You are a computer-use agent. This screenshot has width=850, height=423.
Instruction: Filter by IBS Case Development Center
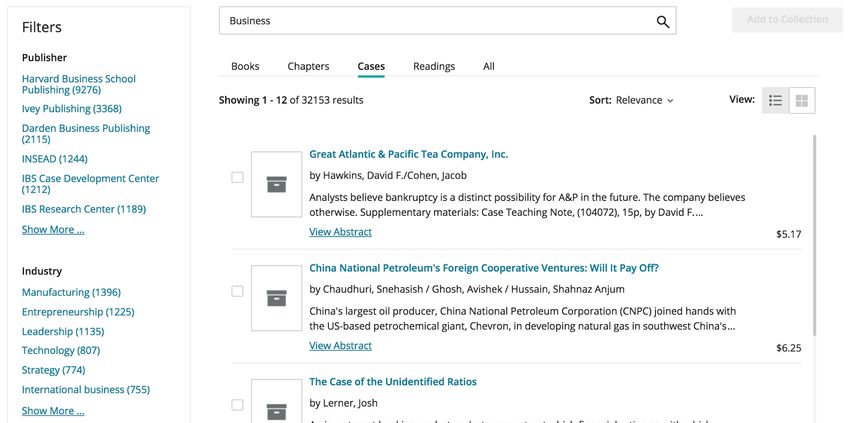(x=91, y=184)
